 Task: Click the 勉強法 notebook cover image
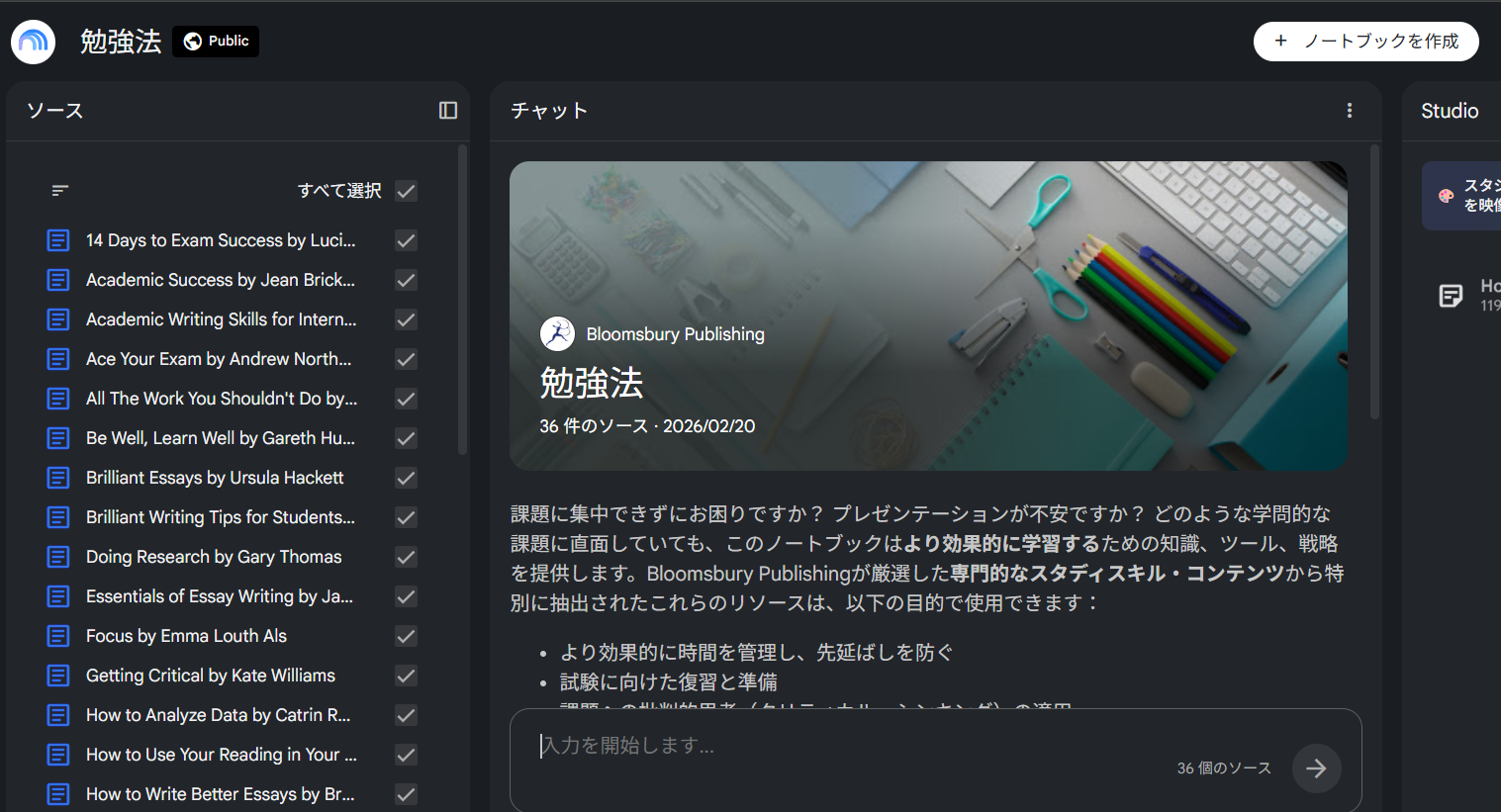click(928, 316)
